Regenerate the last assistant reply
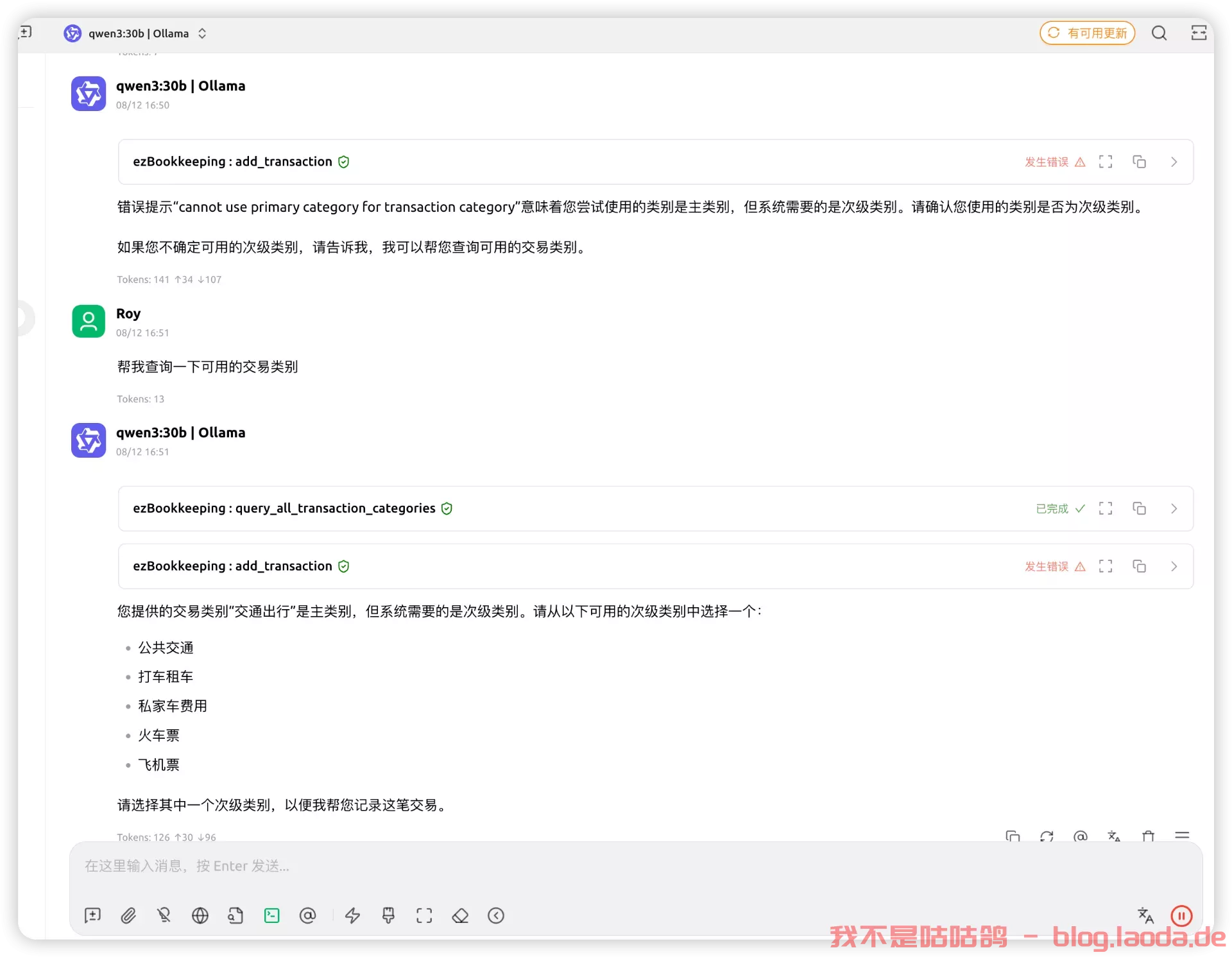Screen dimensions: 1232x957 point(1047,836)
